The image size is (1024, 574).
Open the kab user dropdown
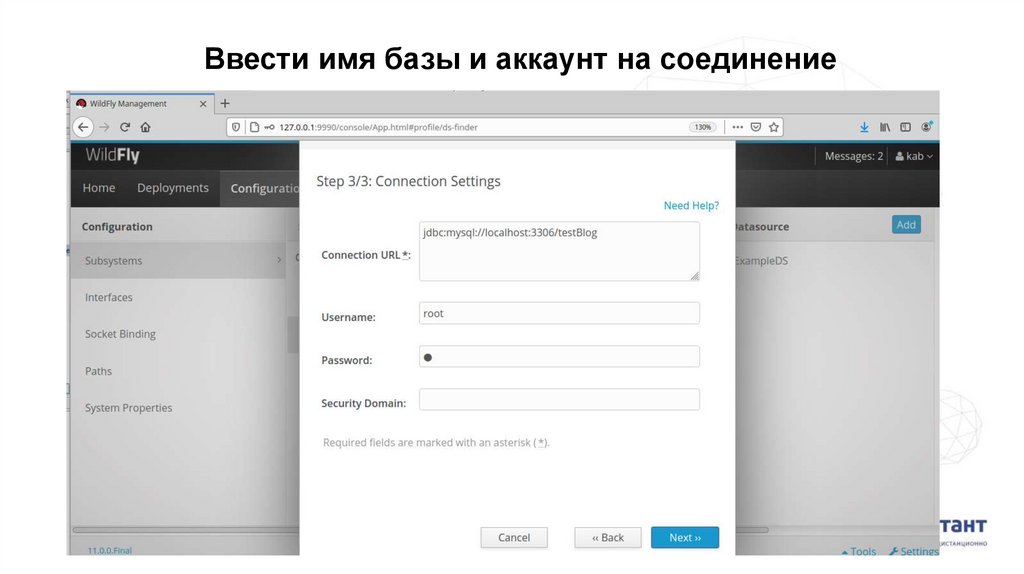pos(914,156)
